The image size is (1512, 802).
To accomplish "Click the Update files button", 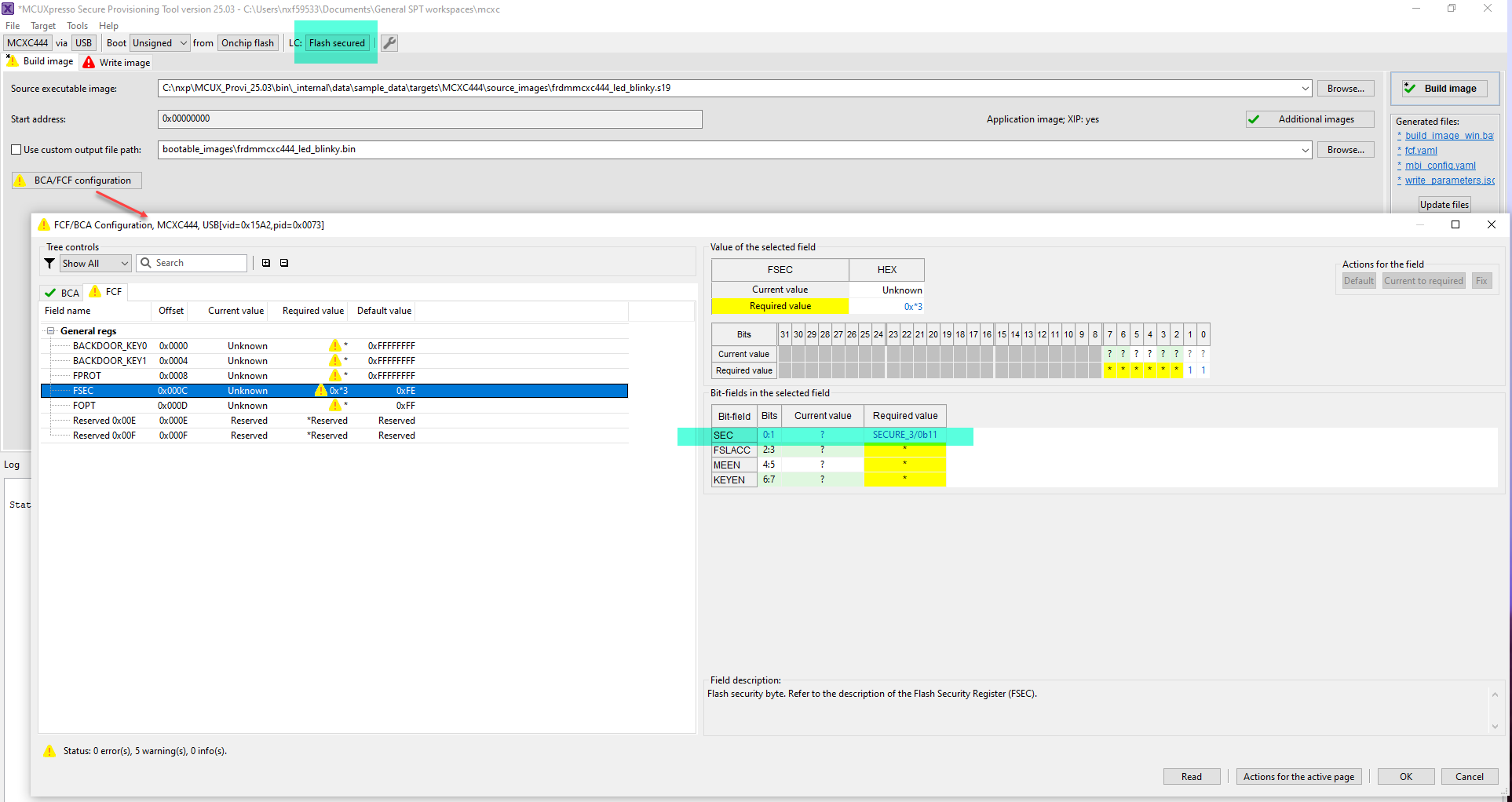I will pos(1444,204).
